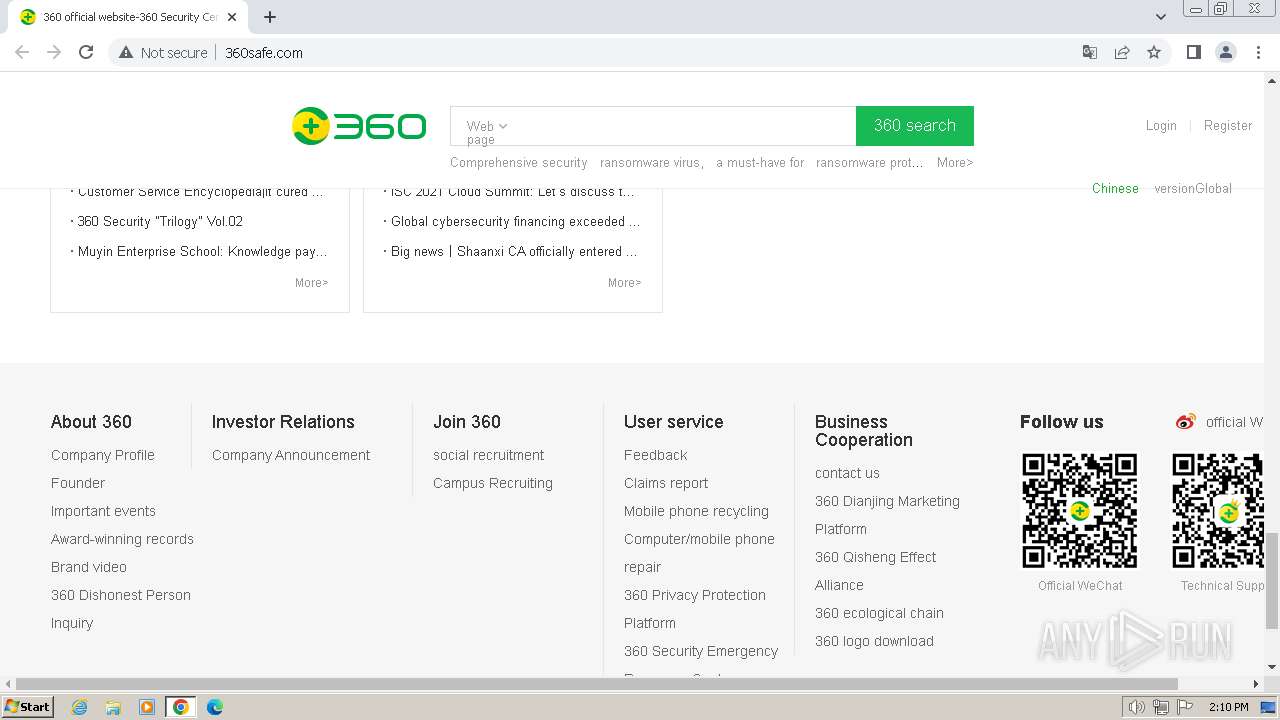
Task: Click the Comprehensive security suggestion
Action: click(x=518, y=162)
